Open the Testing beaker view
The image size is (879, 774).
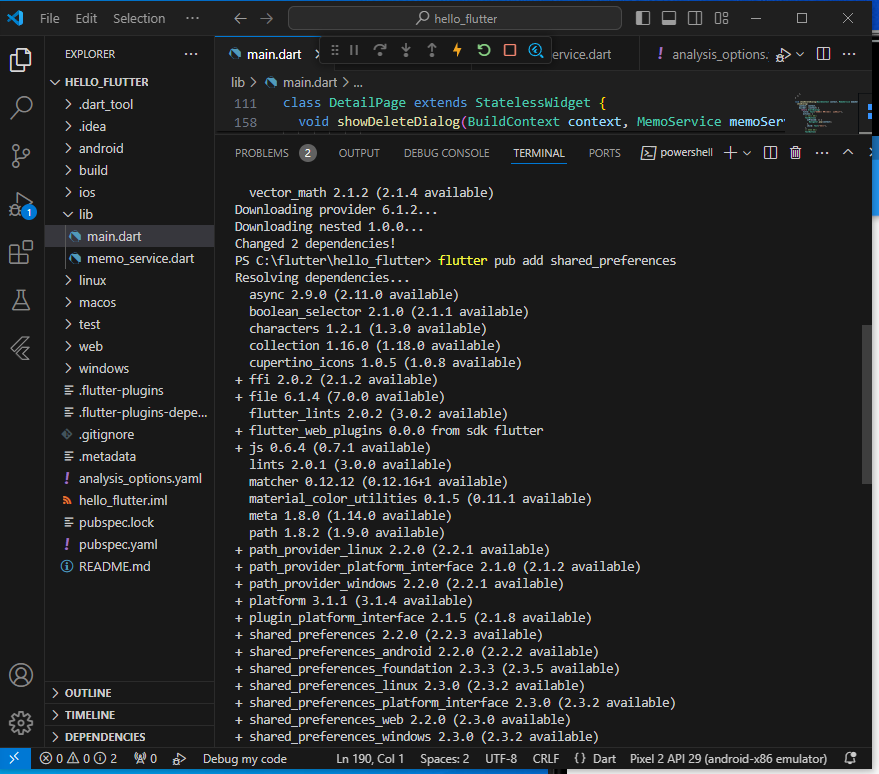point(21,300)
